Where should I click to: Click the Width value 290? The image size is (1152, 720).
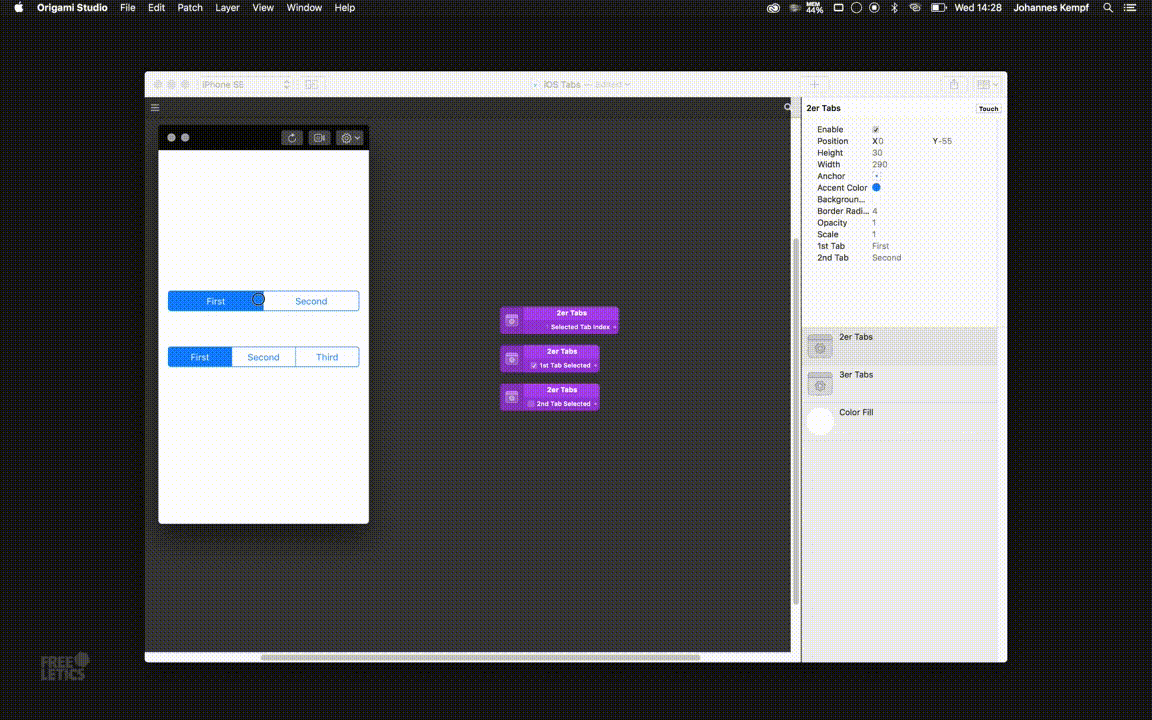coord(879,165)
